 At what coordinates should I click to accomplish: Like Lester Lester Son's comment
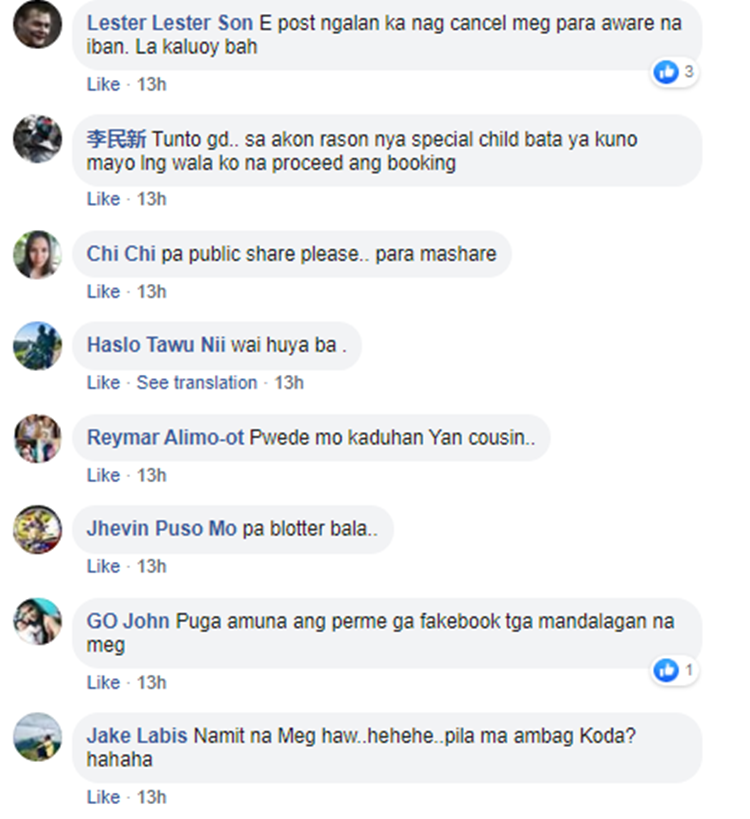[x=103, y=84]
